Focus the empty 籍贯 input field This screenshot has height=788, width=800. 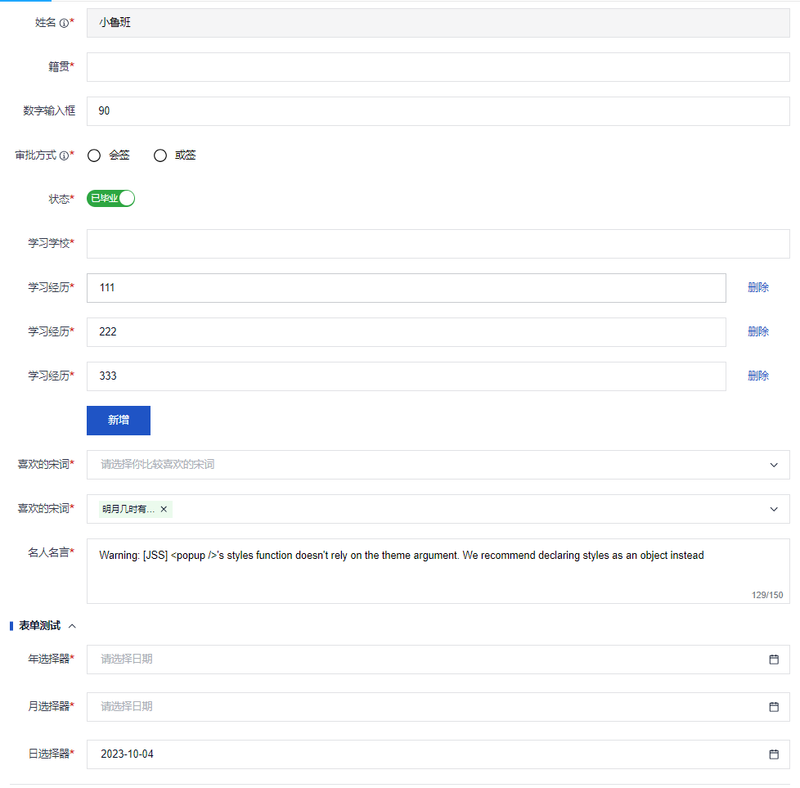[438, 67]
